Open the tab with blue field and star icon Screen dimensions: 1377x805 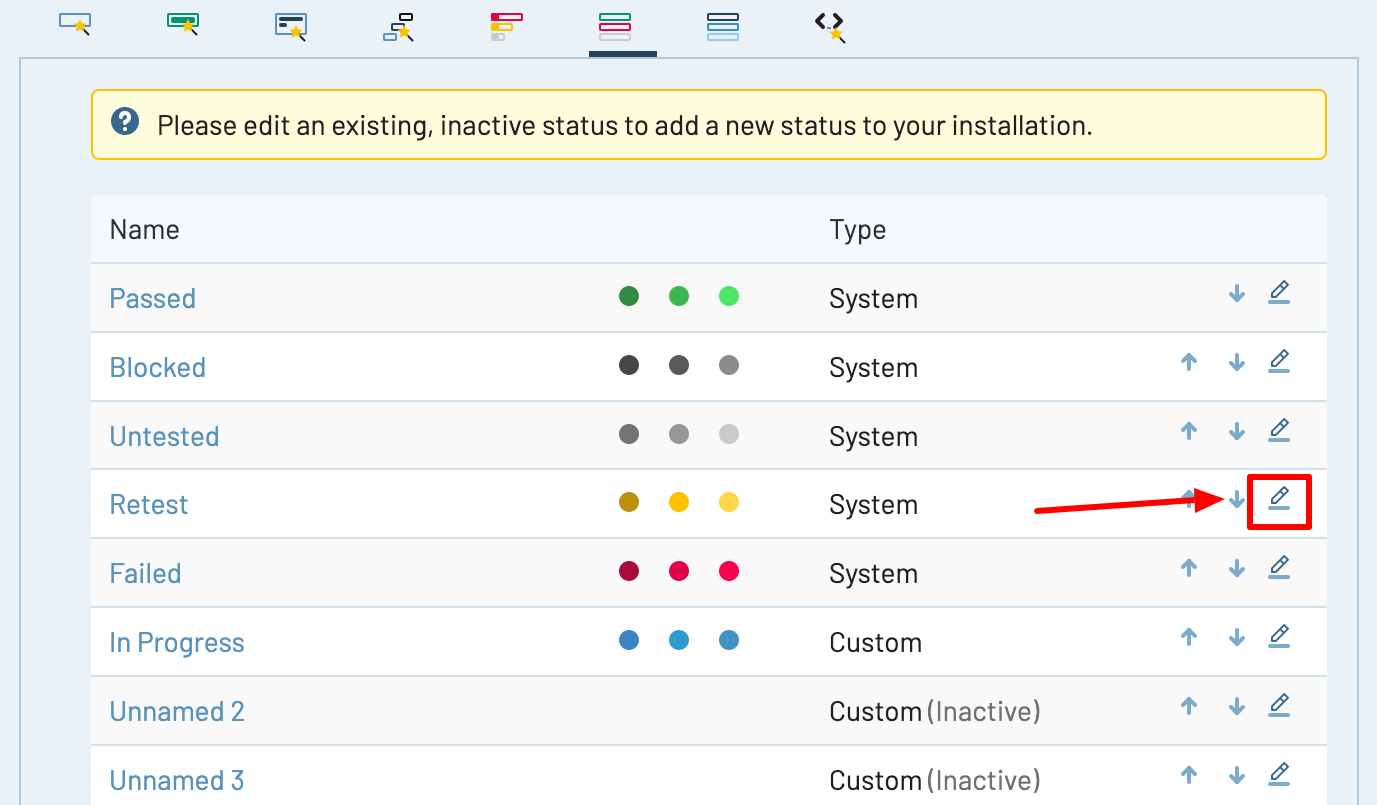coord(75,25)
